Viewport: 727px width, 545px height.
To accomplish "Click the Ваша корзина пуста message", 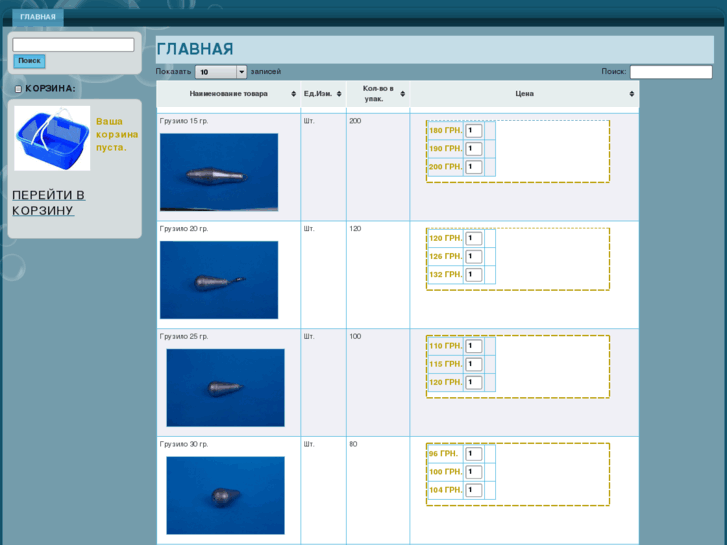I will [117, 135].
